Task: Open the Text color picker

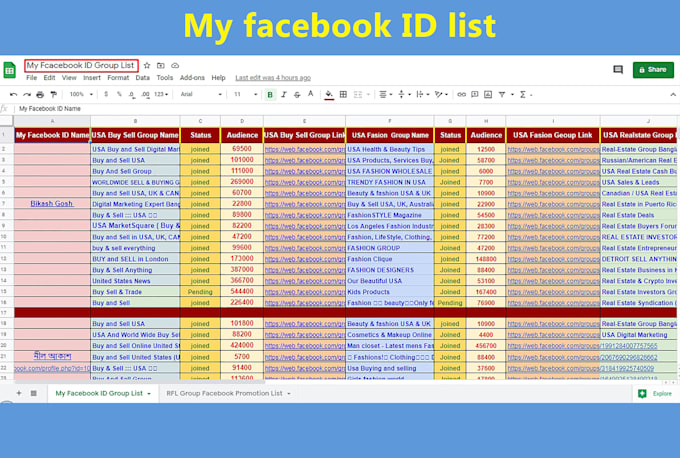Action: click(x=311, y=94)
